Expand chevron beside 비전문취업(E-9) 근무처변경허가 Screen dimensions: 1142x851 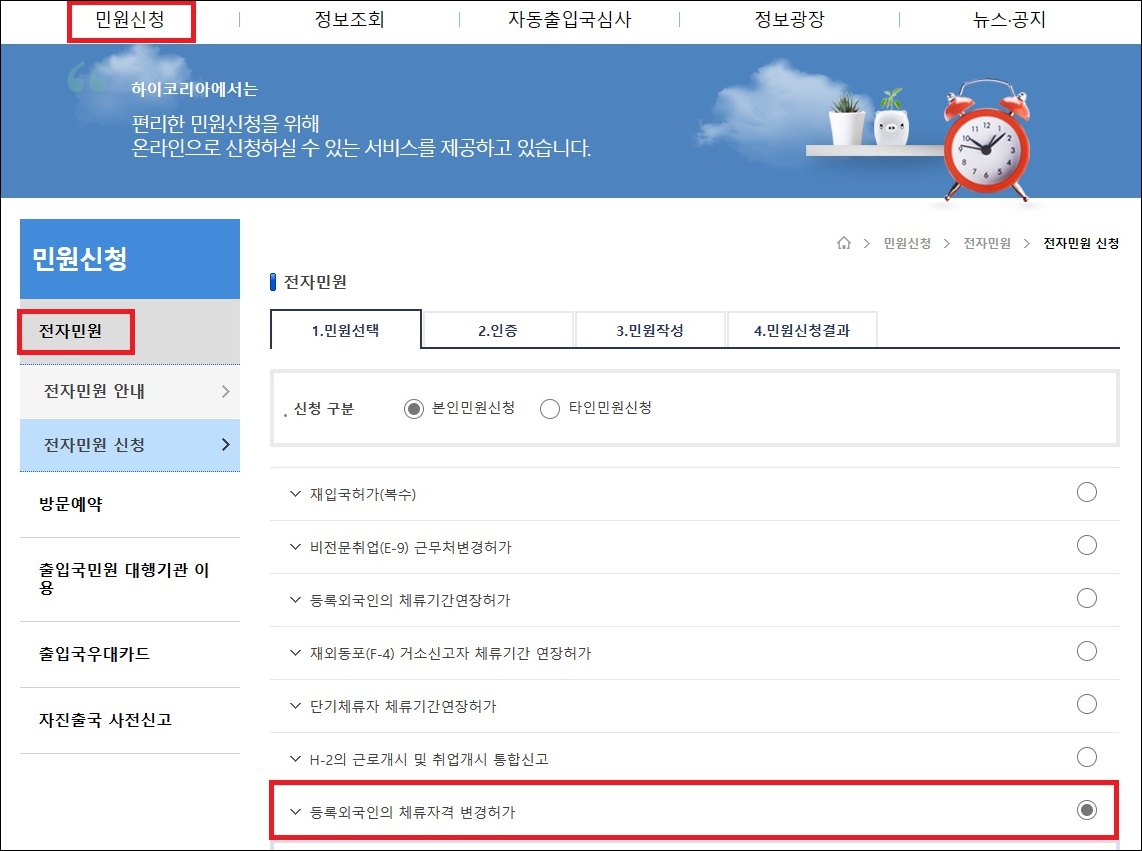coord(295,547)
